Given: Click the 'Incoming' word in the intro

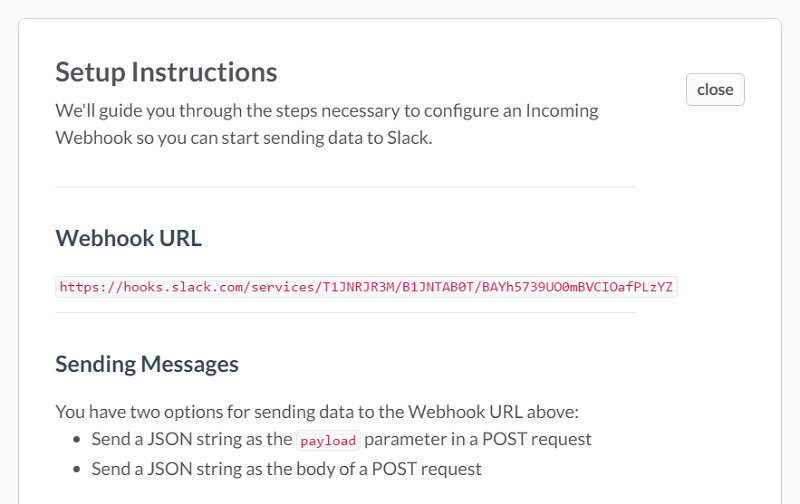Looking at the screenshot, I should (x=562, y=111).
